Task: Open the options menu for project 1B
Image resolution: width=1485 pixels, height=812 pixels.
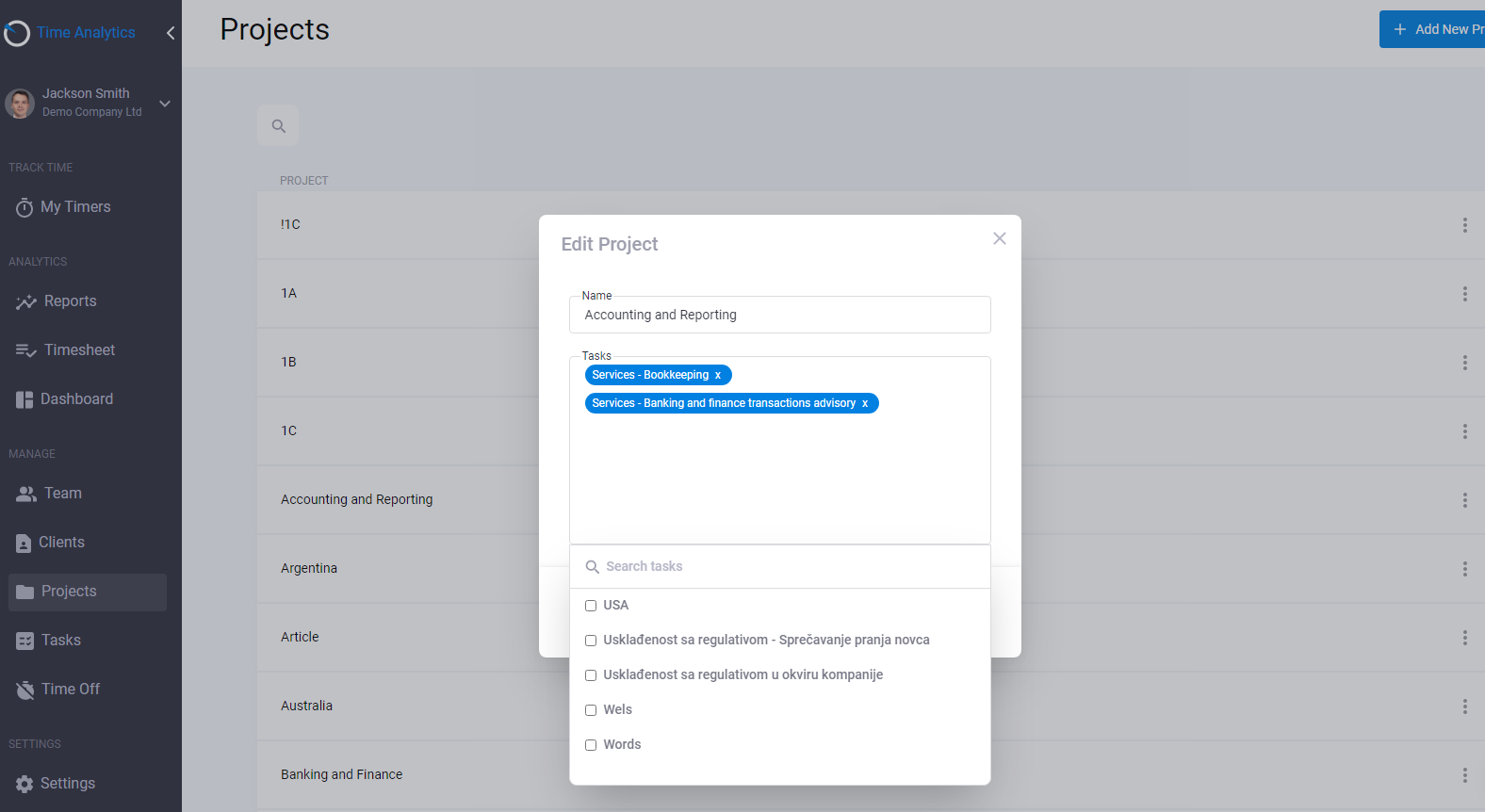Action: coord(1464,363)
